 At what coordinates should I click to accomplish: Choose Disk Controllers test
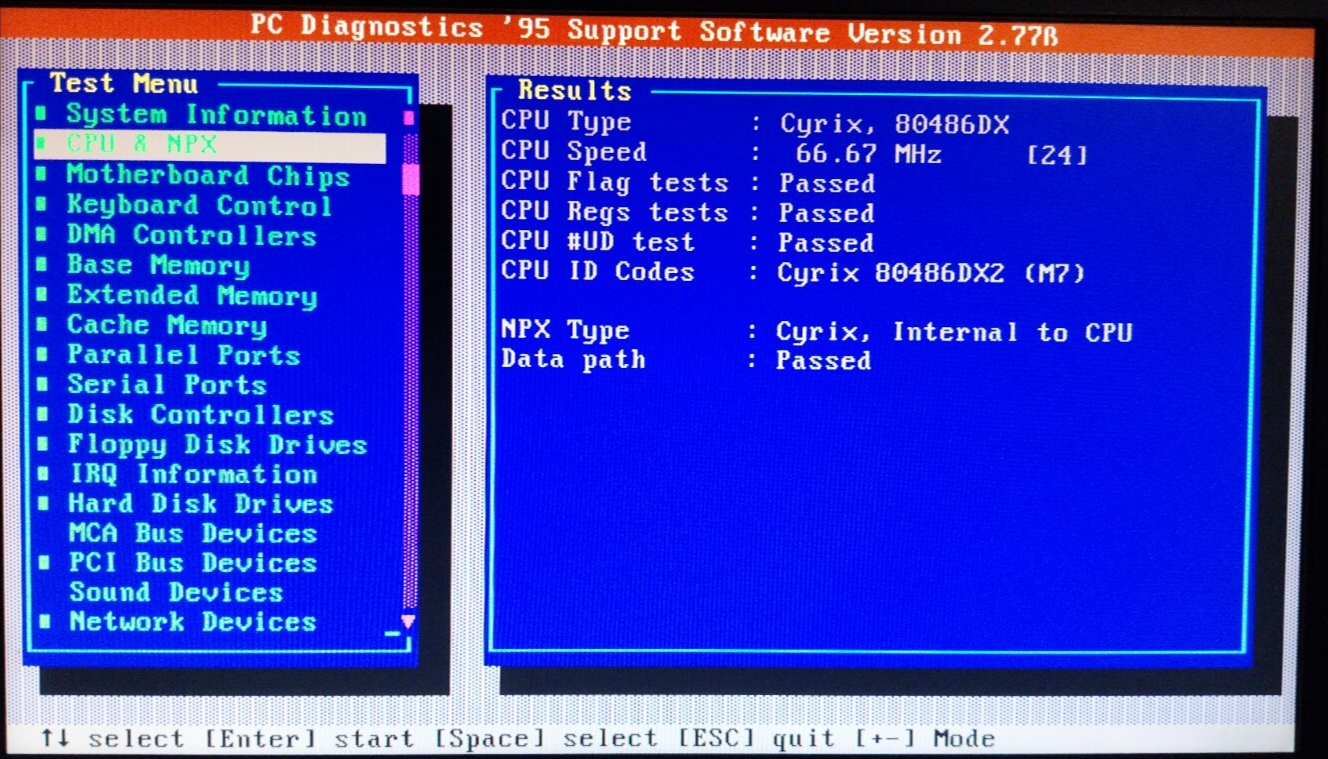201,415
